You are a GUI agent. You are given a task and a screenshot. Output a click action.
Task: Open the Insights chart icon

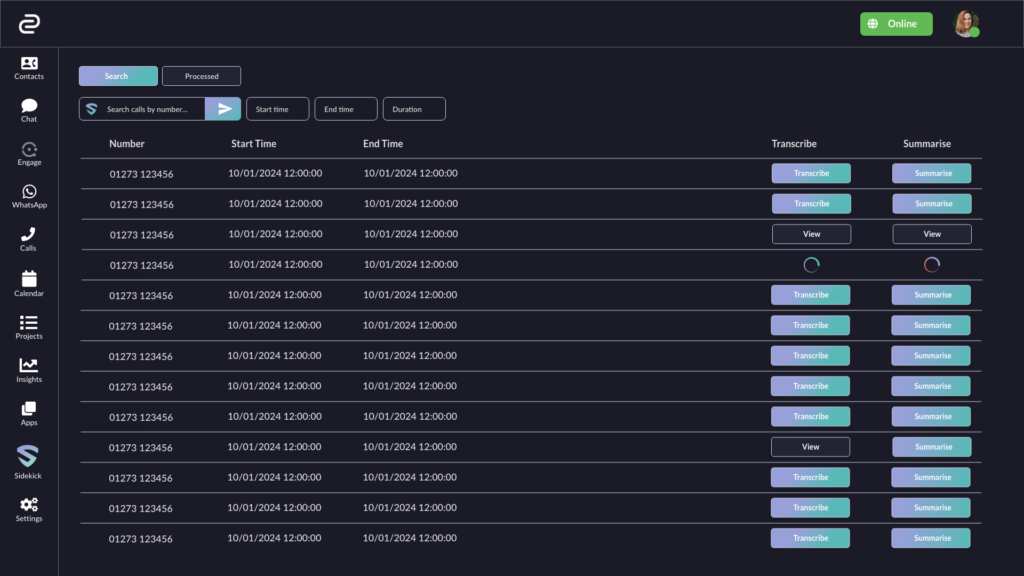(29, 365)
